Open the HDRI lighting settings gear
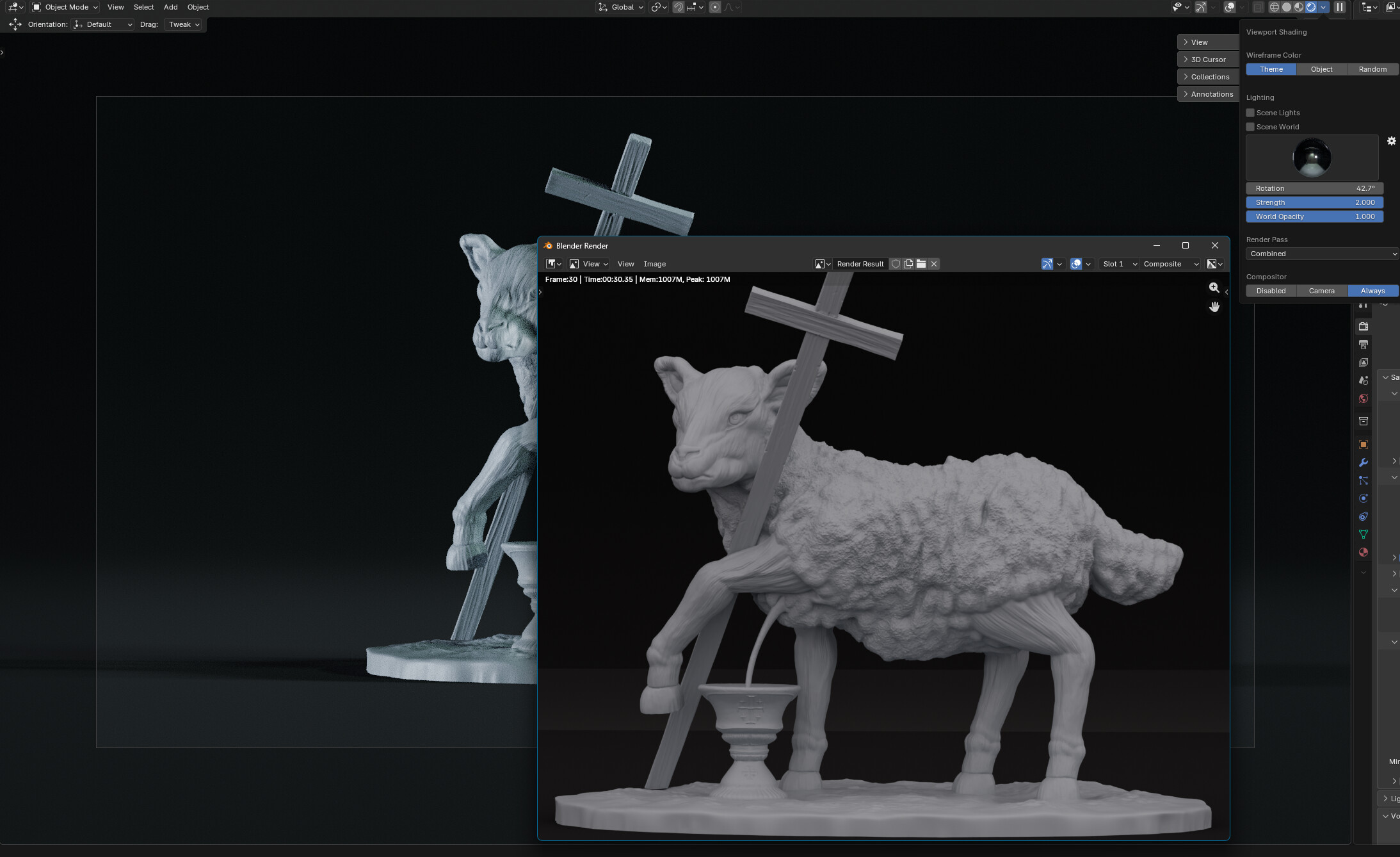This screenshot has width=1400, height=857. point(1392,141)
